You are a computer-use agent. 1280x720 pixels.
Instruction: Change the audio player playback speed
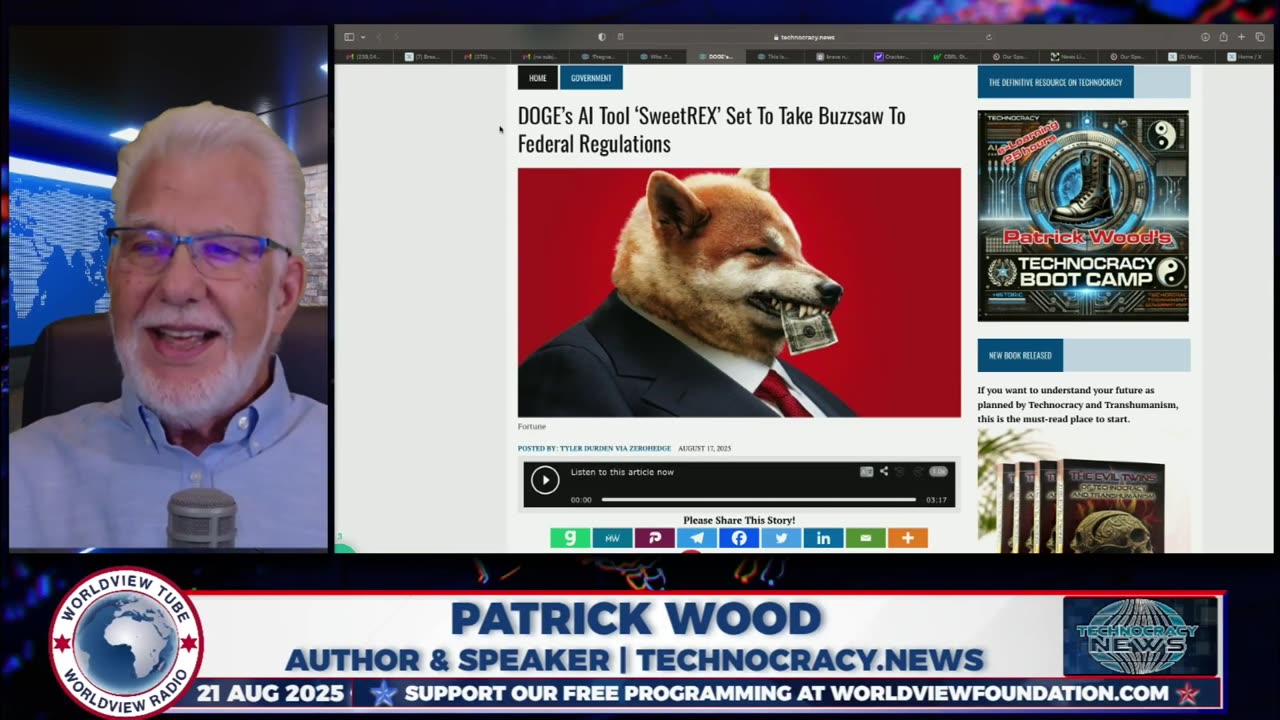pyautogui.click(x=938, y=471)
